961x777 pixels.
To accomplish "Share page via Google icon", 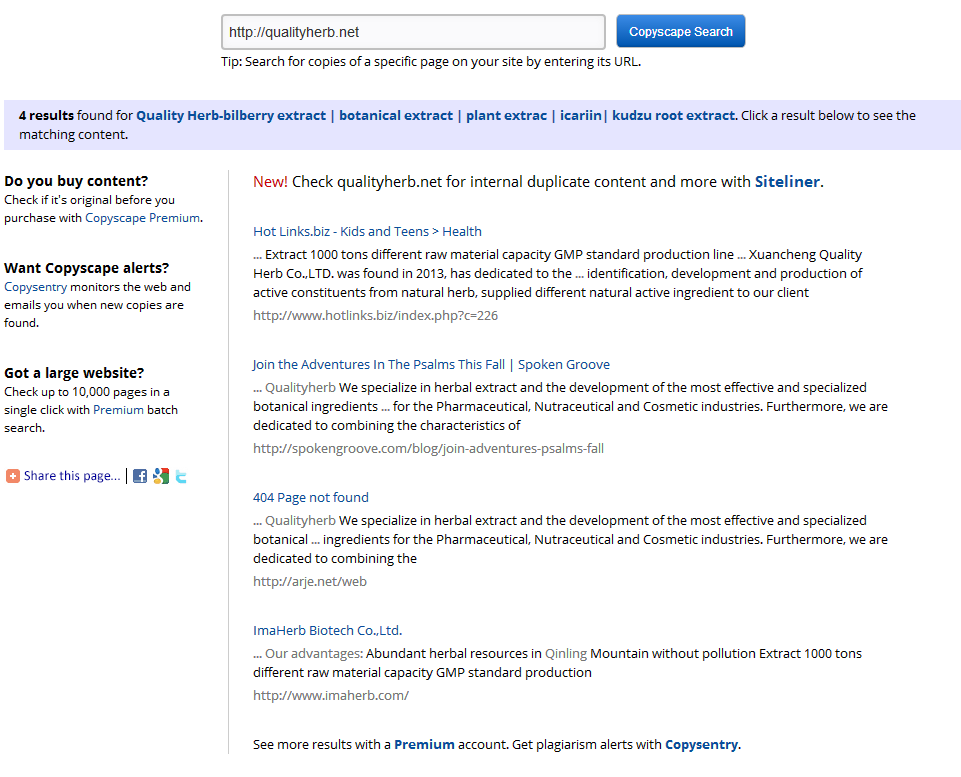I will [x=161, y=476].
